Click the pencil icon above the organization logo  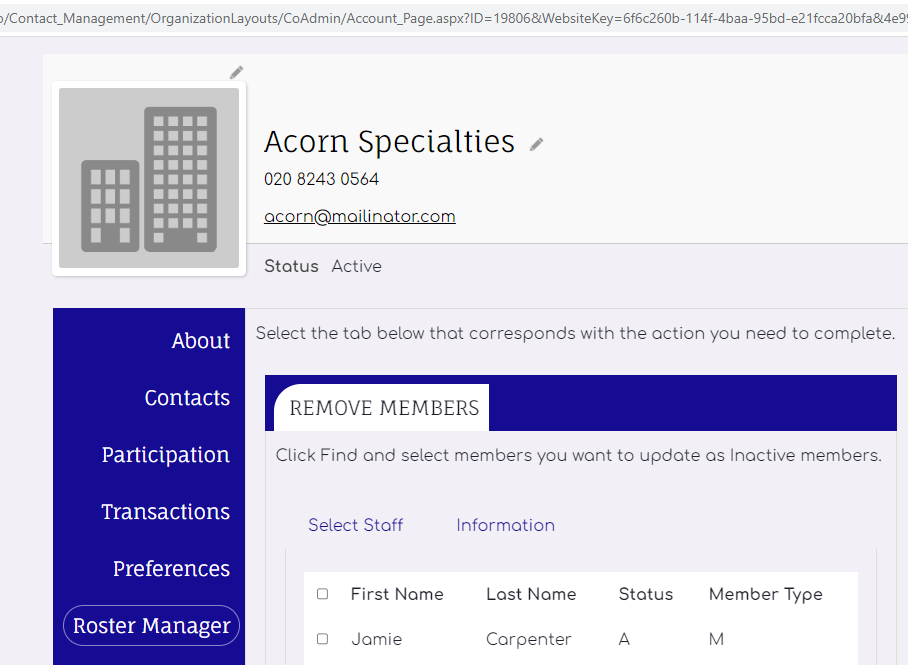point(236,72)
